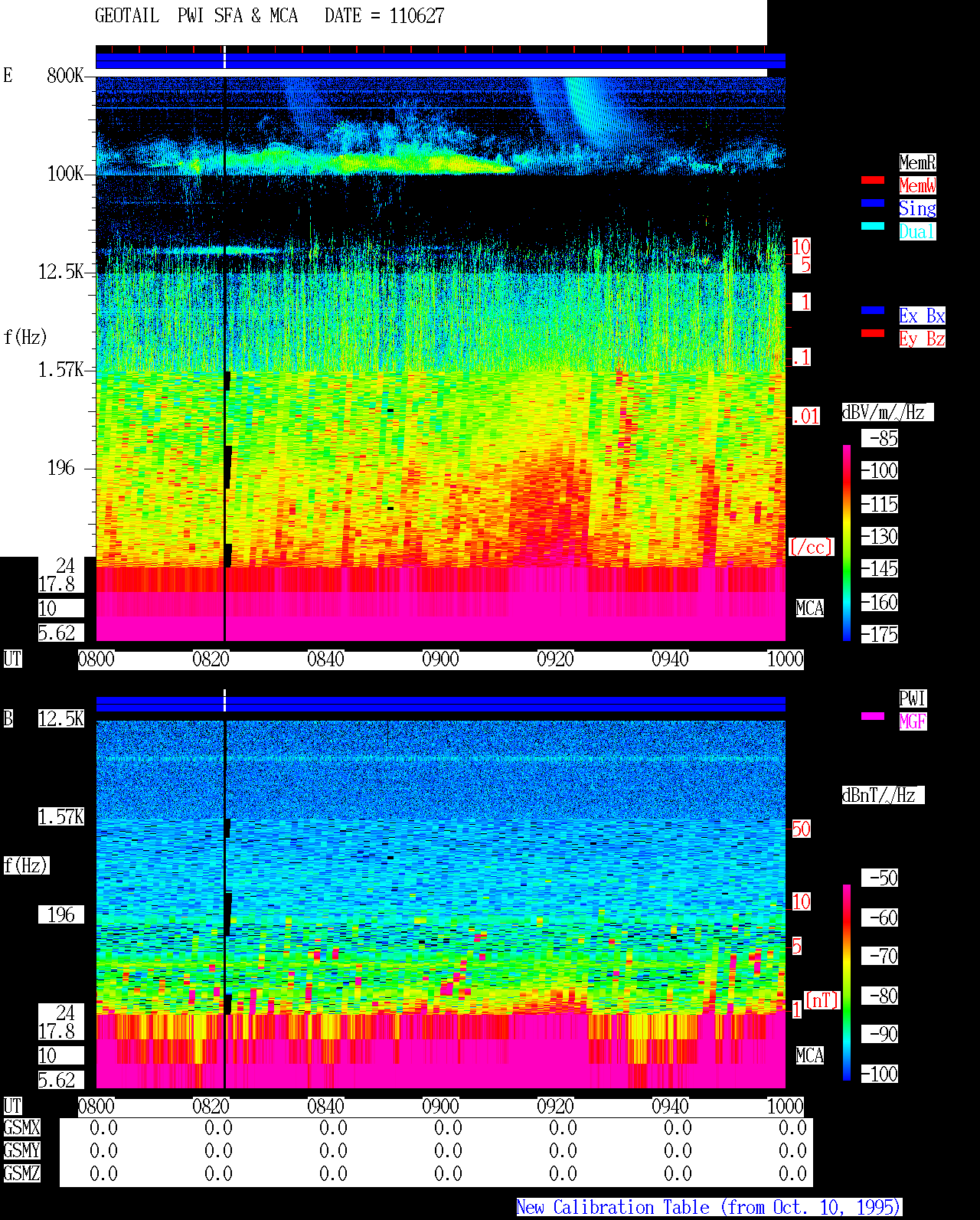Click the magenta MGF legend swatch
Viewport: 980px width, 1220px height.
pos(873,716)
